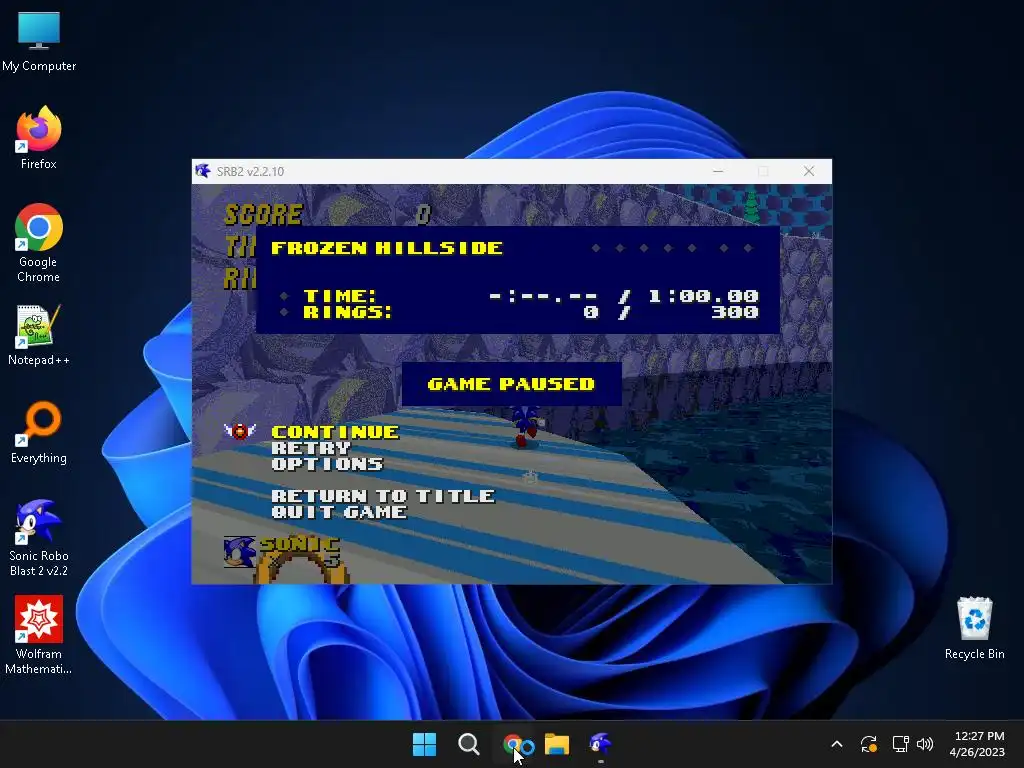The image size is (1024, 768).
Task: Open Notepad++ desktop shortcut
Action: (x=39, y=335)
